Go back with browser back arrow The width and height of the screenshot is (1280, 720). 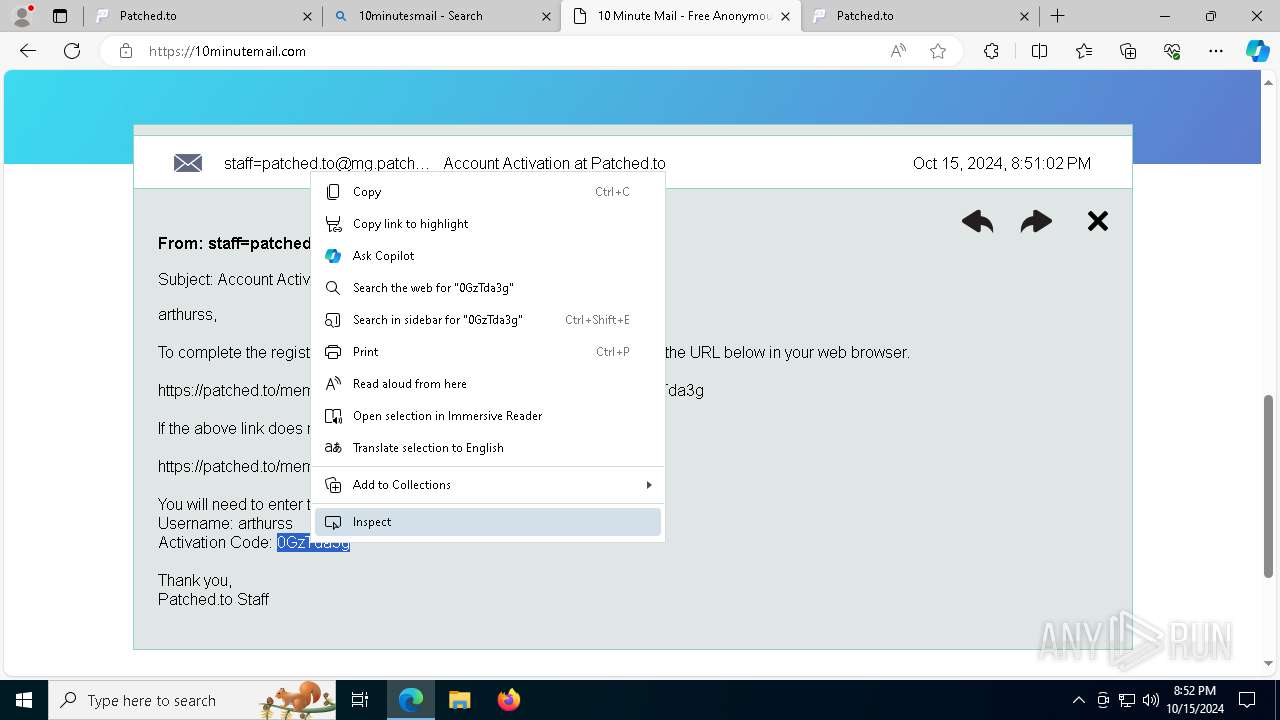click(28, 51)
